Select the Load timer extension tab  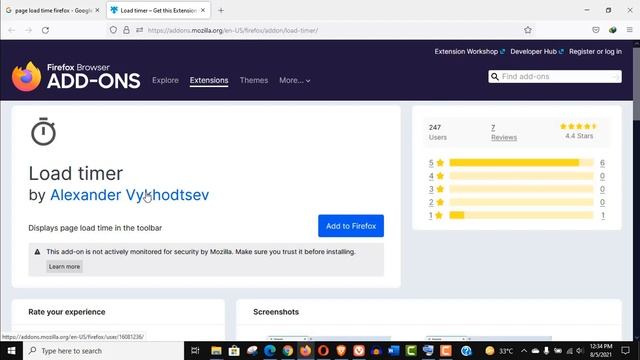(x=158, y=11)
